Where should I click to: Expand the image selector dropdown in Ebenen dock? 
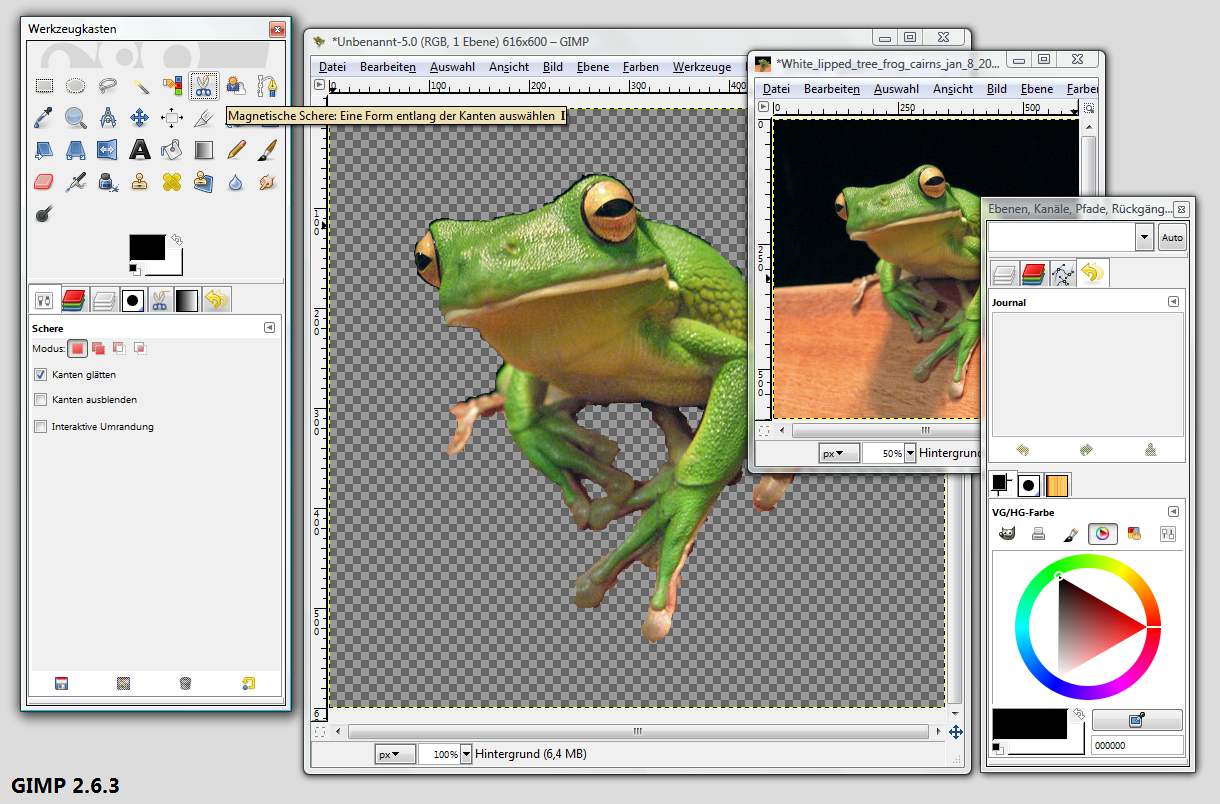1144,237
